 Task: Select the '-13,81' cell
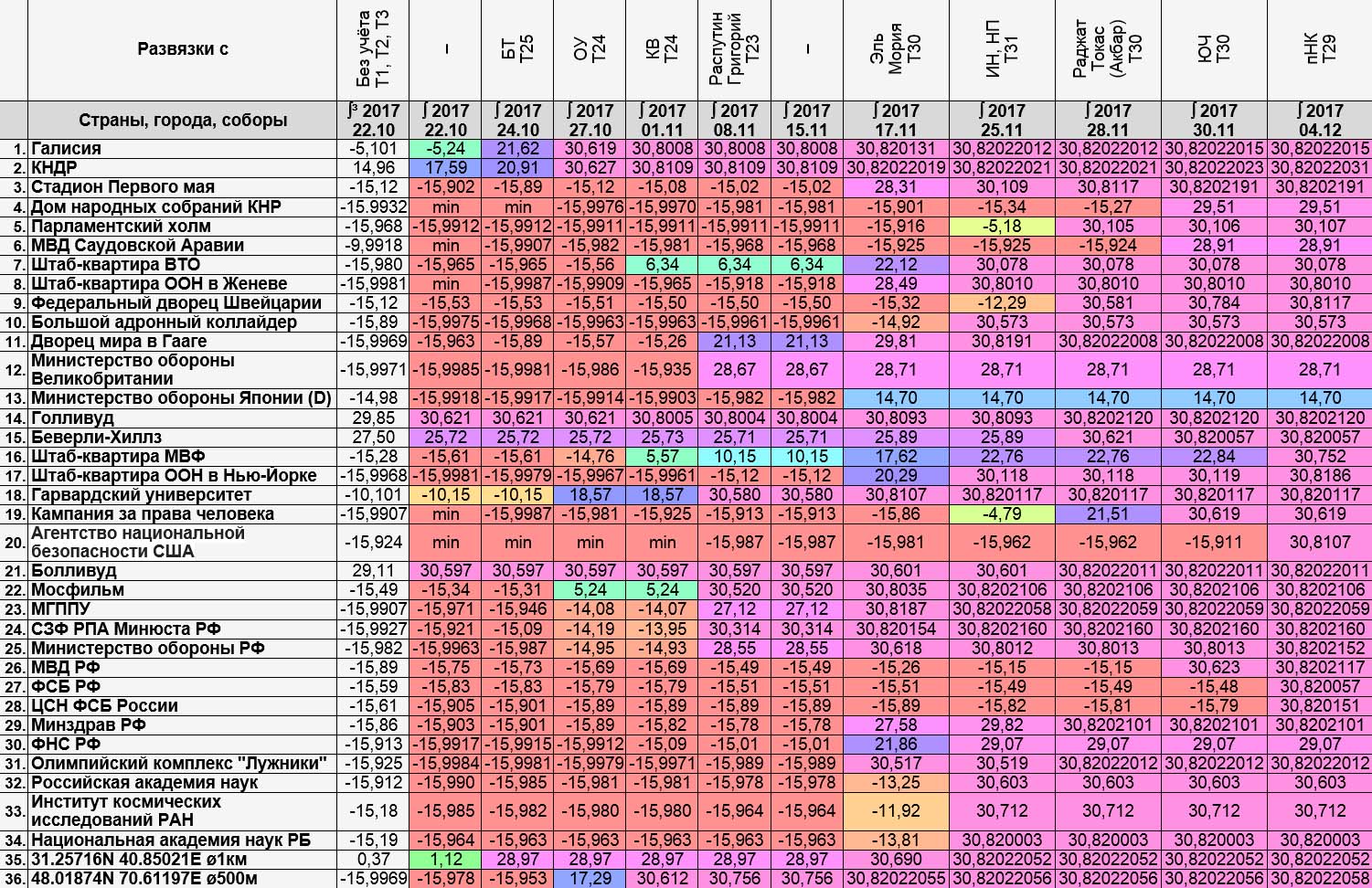[x=896, y=840]
